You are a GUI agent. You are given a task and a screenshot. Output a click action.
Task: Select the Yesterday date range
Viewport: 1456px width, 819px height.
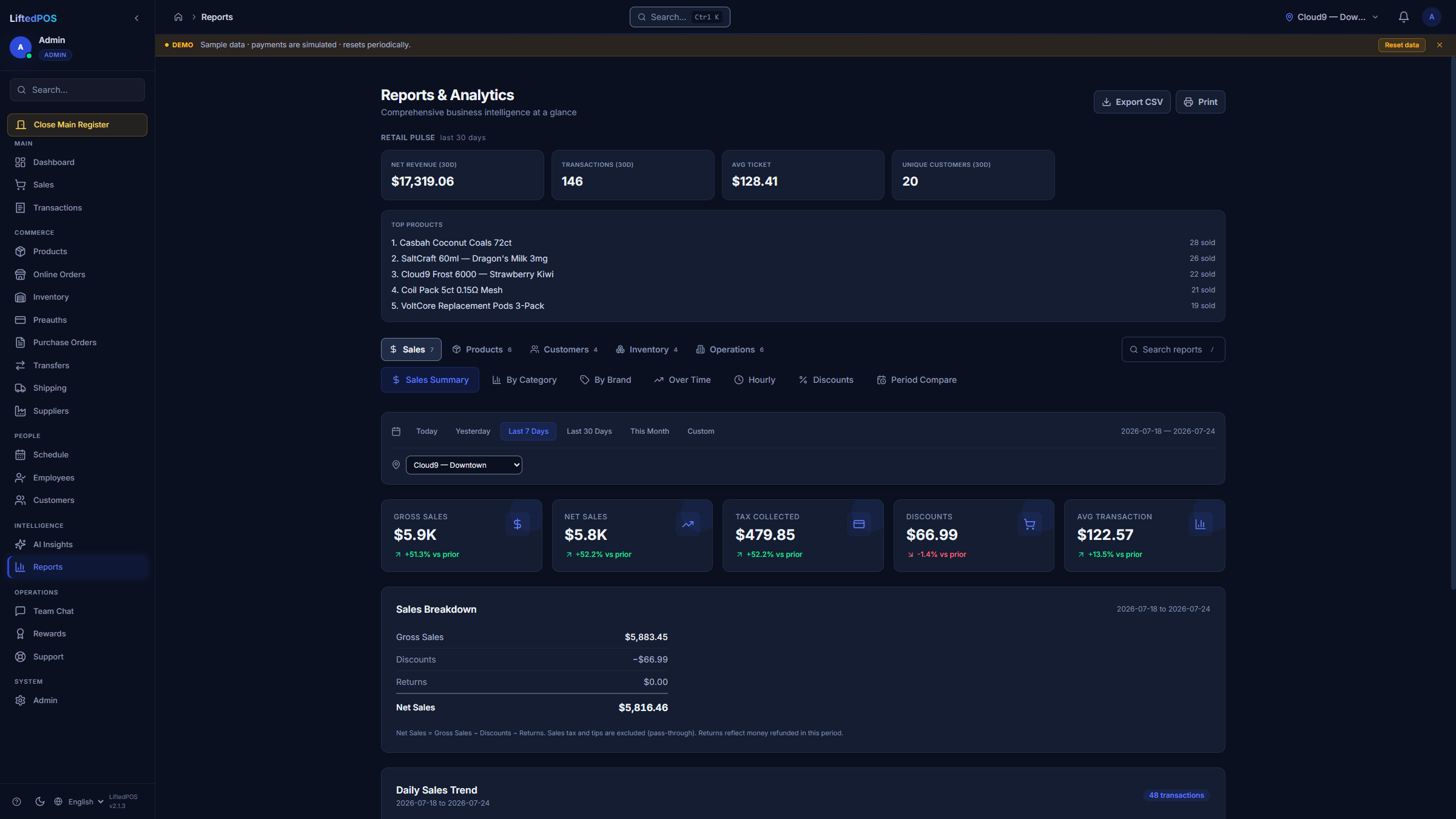[473, 431]
